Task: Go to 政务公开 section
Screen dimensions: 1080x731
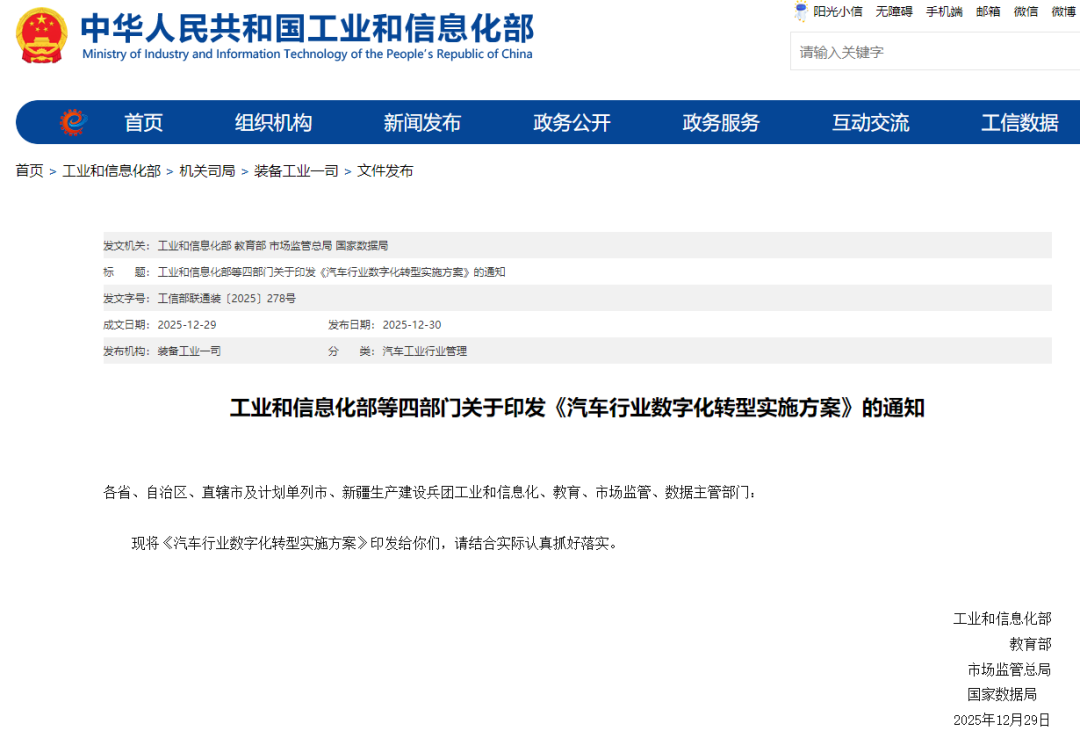Action: (x=571, y=123)
